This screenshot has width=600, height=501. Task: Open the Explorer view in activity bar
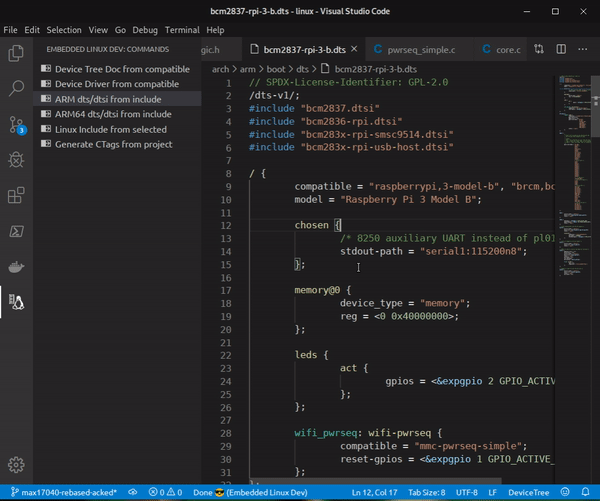click(16, 53)
